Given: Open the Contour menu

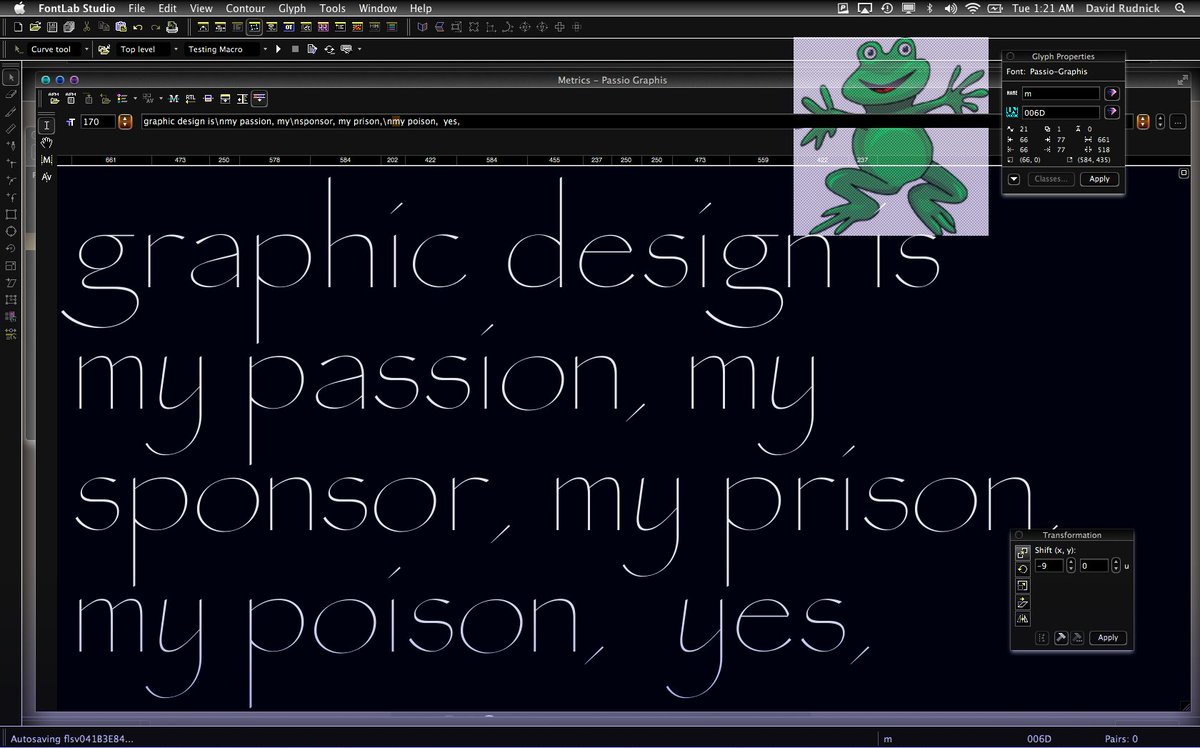Looking at the screenshot, I should (x=245, y=8).
